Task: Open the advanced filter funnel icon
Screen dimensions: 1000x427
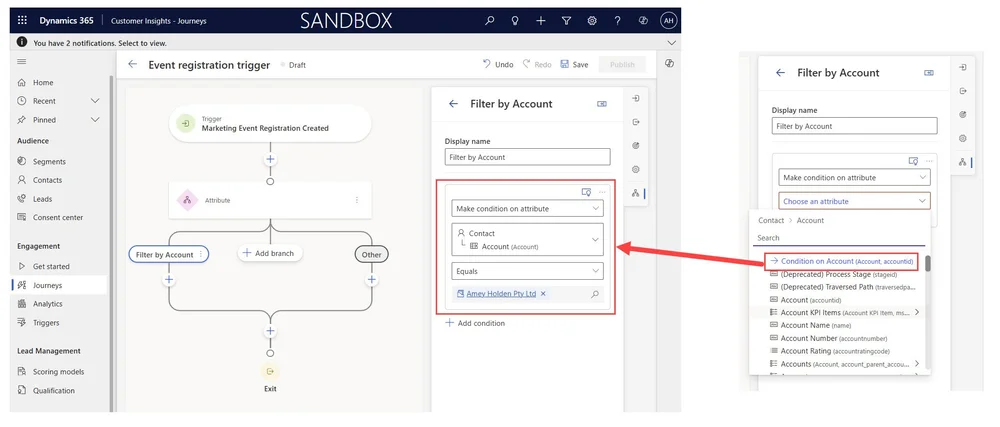Action: 566,20
